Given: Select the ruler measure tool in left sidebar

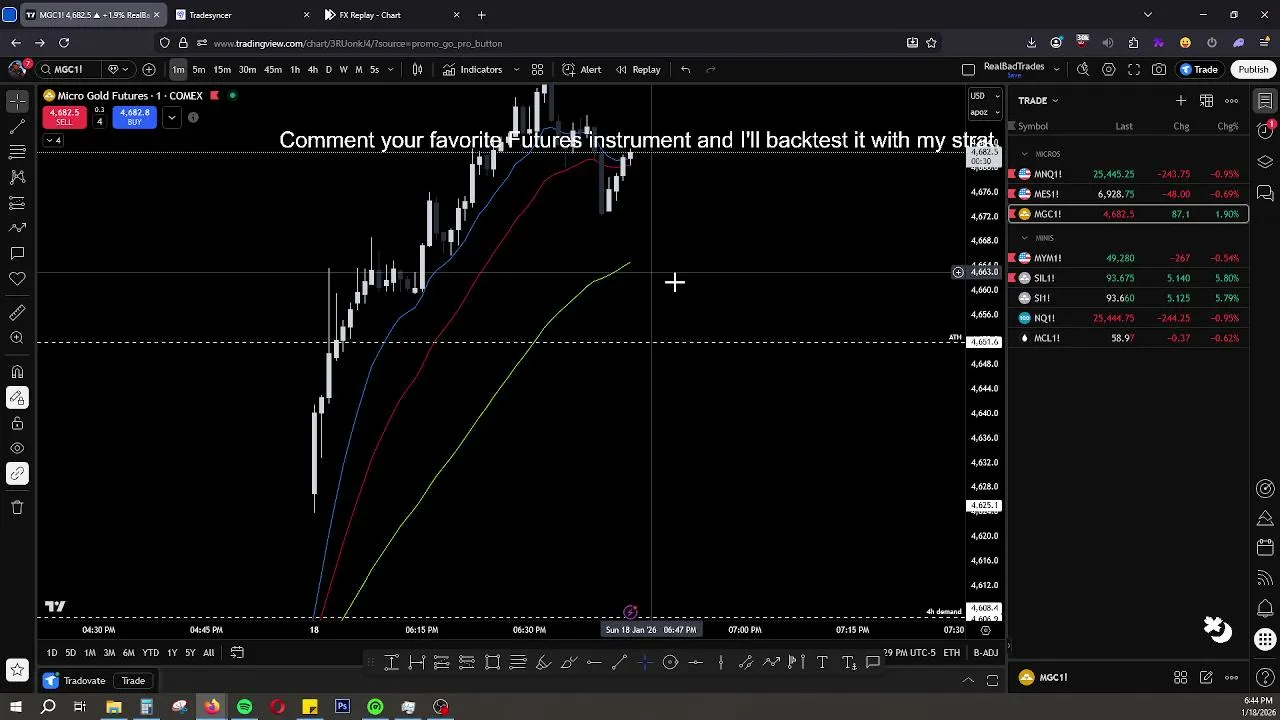Looking at the screenshot, I should (x=17, y=314).
